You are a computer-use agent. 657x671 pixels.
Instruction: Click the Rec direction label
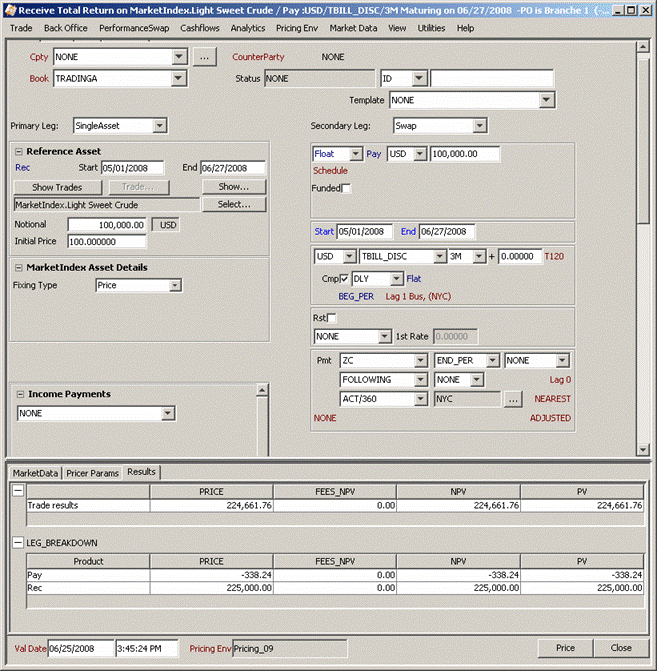click(23, 168)
